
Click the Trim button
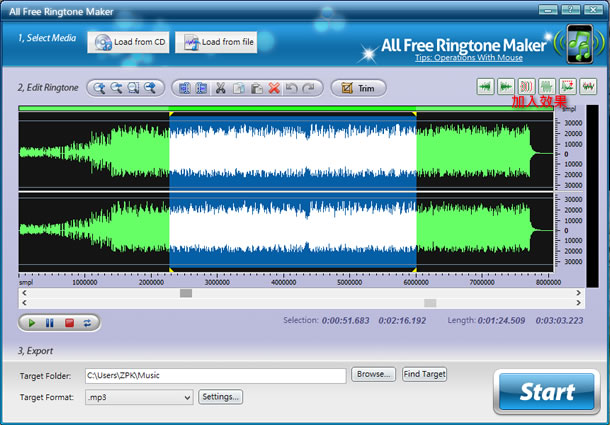[x=358, y=88]
